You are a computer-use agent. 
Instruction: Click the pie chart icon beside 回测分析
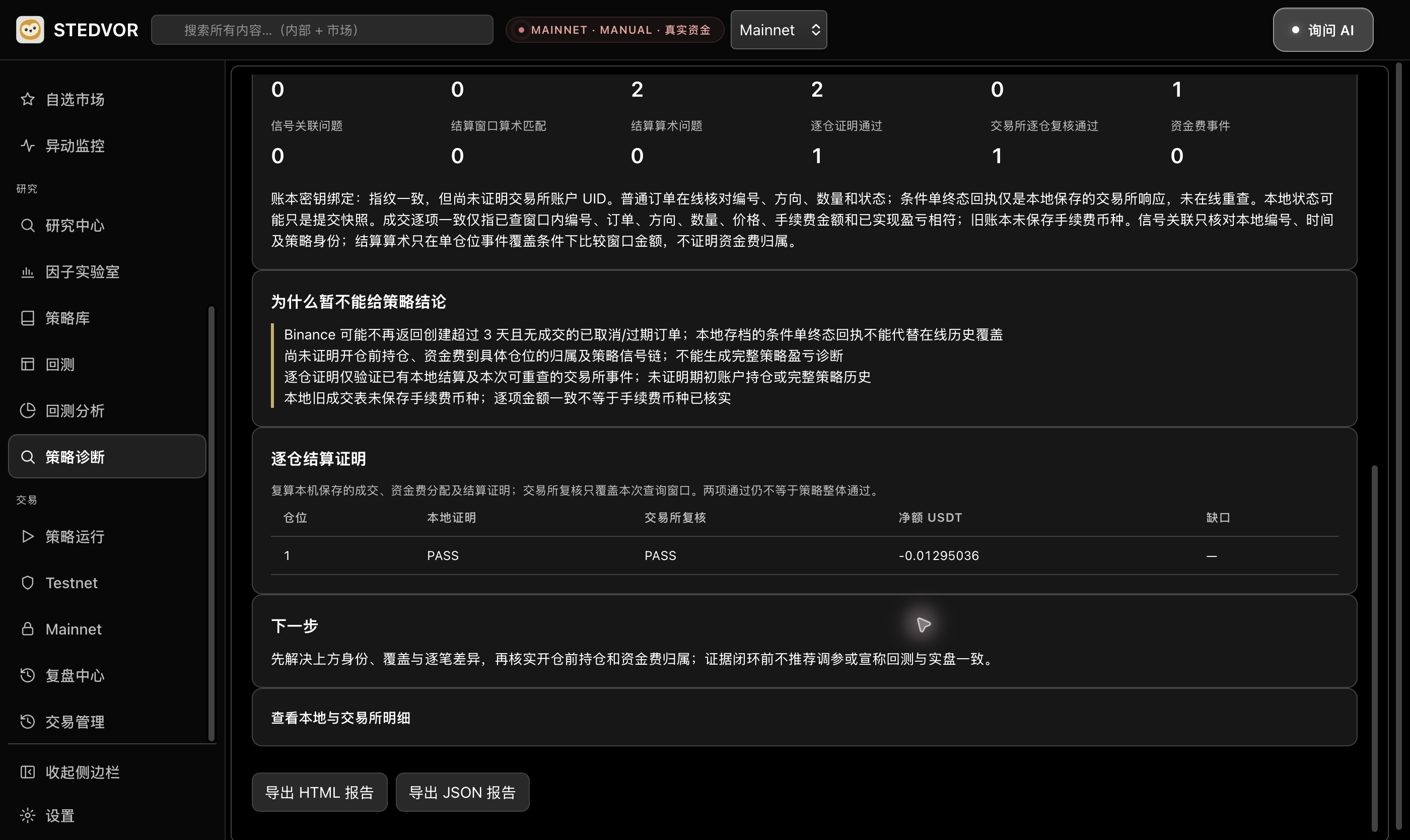click(x=27, y=410)
